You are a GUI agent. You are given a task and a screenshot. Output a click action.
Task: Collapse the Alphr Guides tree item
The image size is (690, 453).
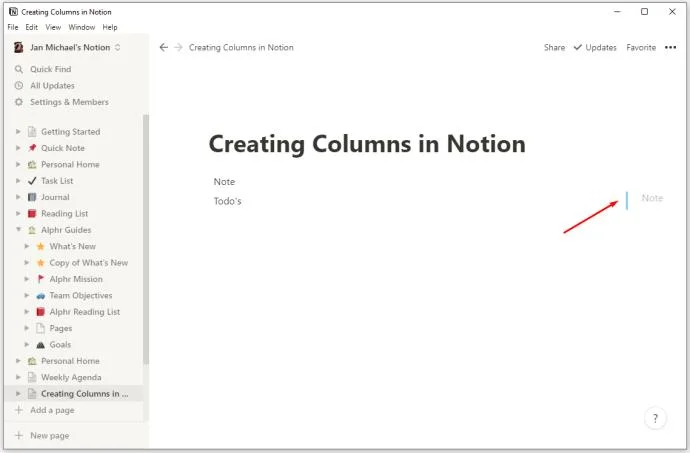pos(18,229)
